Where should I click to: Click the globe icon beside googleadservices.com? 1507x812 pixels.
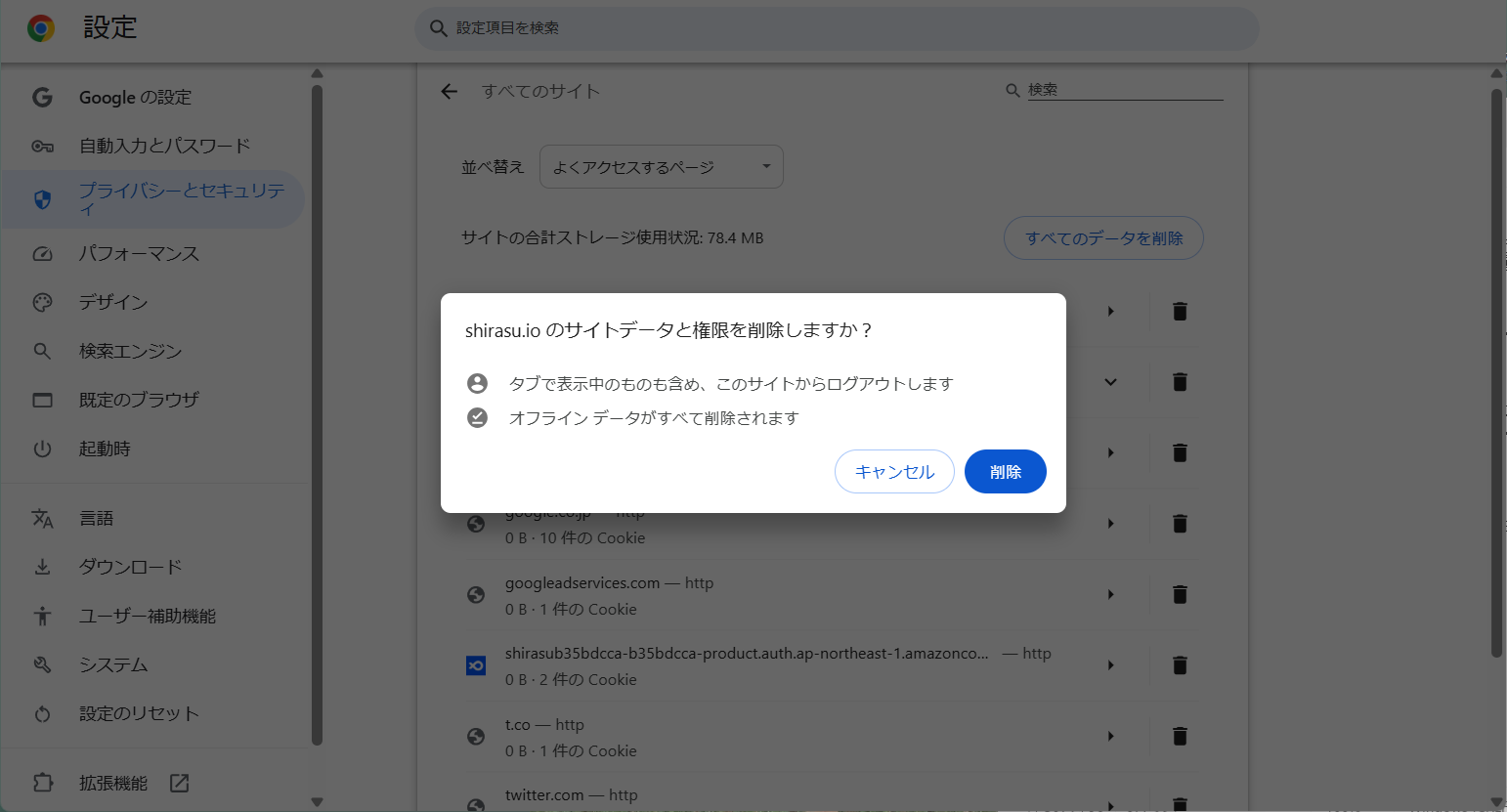pyautogui.click(x=476, y=594)
